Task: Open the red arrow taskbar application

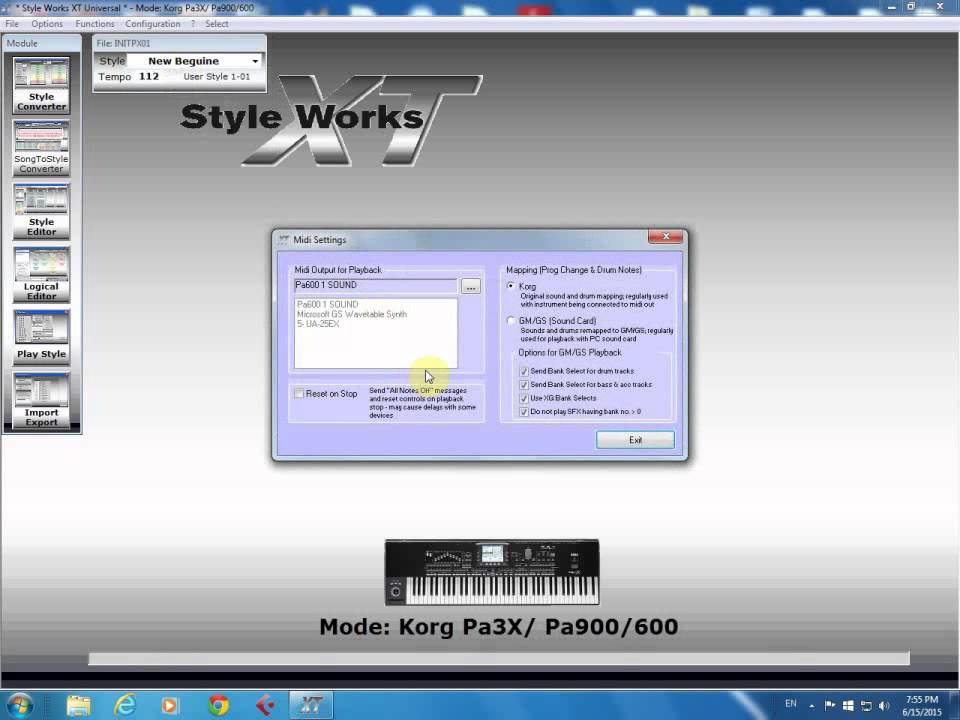Action: click(265, 705)
